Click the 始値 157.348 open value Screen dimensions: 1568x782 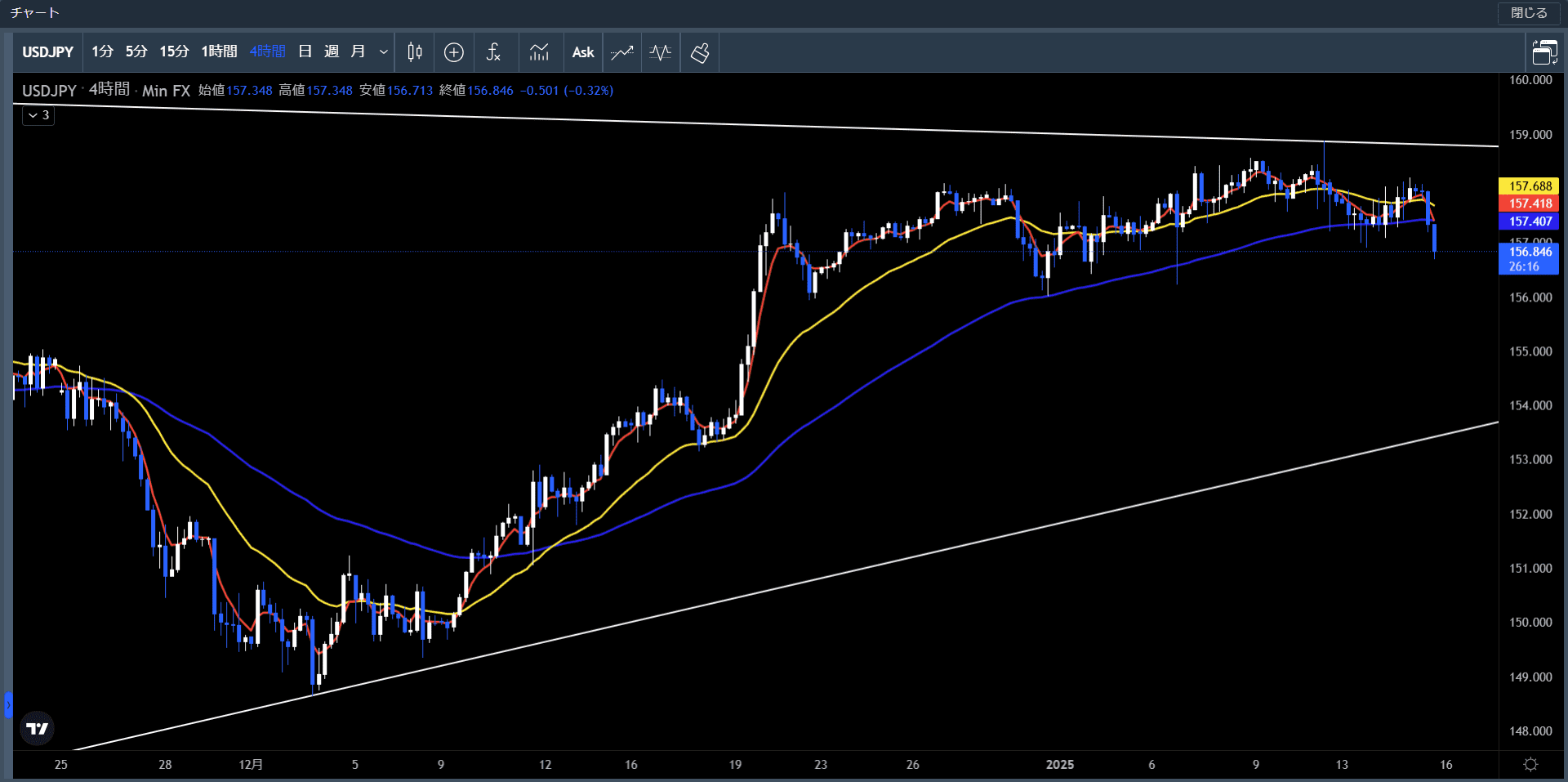coord(235,91)
